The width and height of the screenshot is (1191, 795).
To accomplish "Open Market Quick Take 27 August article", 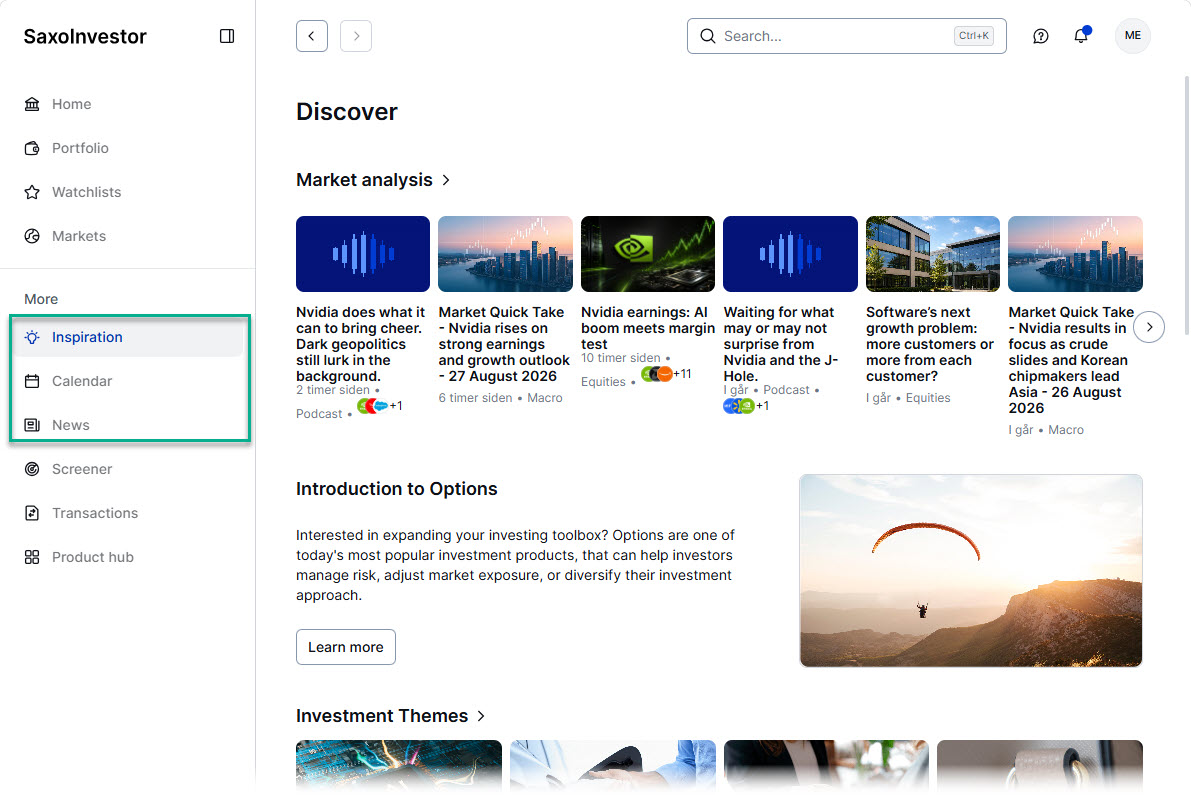I will pos(504,344).
